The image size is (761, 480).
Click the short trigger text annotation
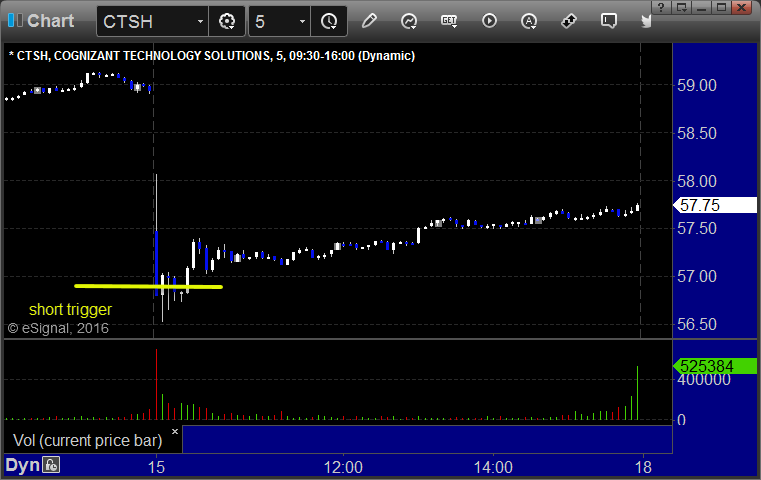70,310
